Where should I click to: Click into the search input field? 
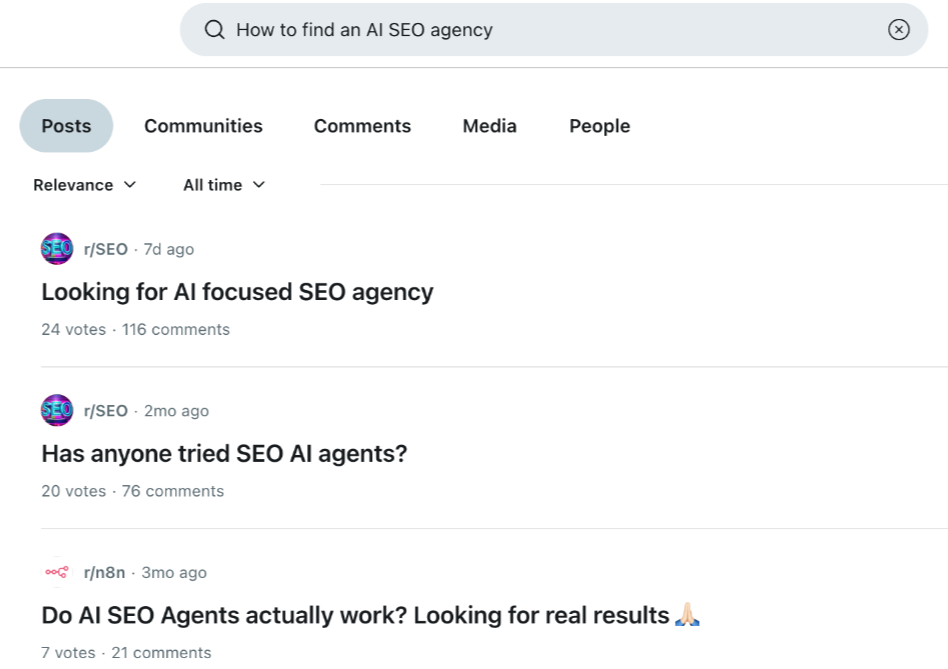coord(550,30)
